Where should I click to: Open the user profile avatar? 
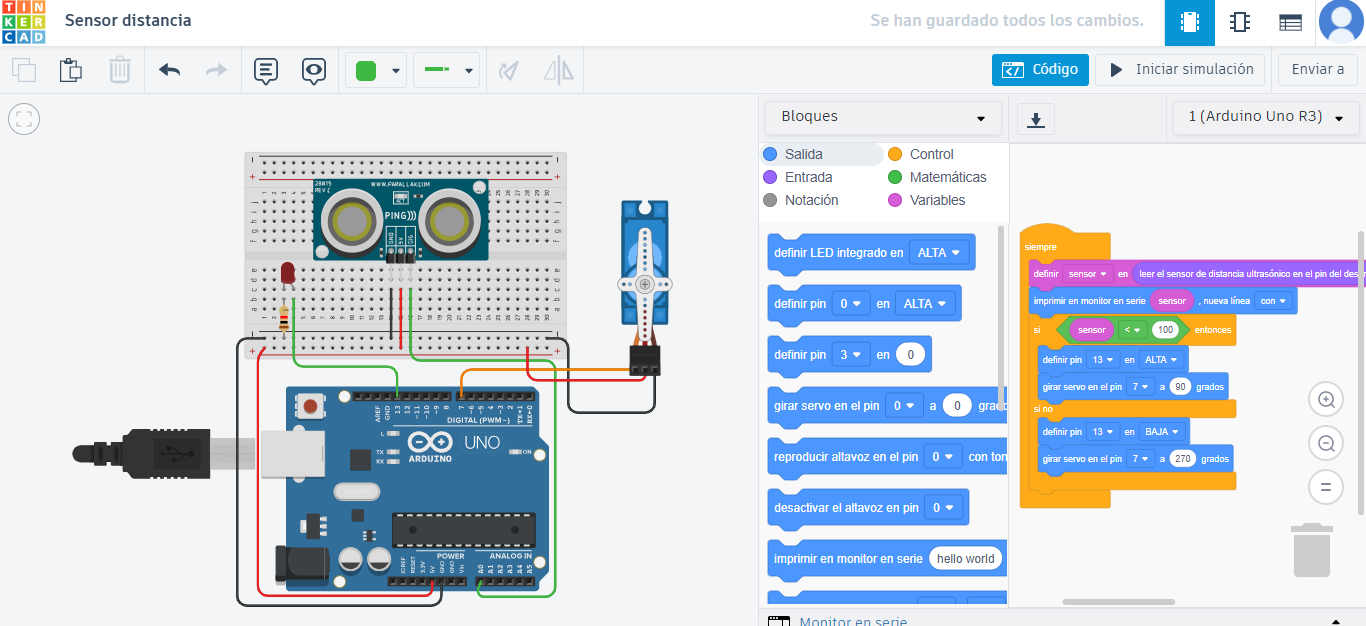[x=1341, y=22]
